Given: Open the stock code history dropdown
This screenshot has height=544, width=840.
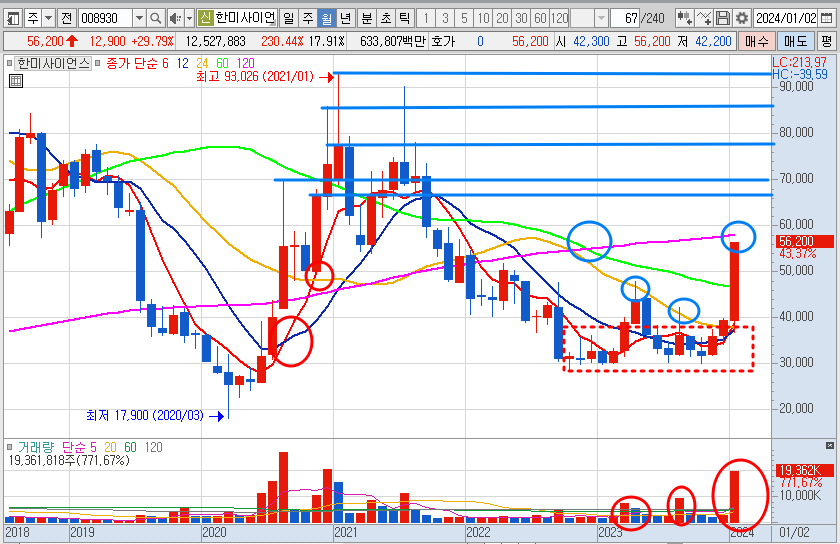Looking at the screenshot, I should coord(139,19).
